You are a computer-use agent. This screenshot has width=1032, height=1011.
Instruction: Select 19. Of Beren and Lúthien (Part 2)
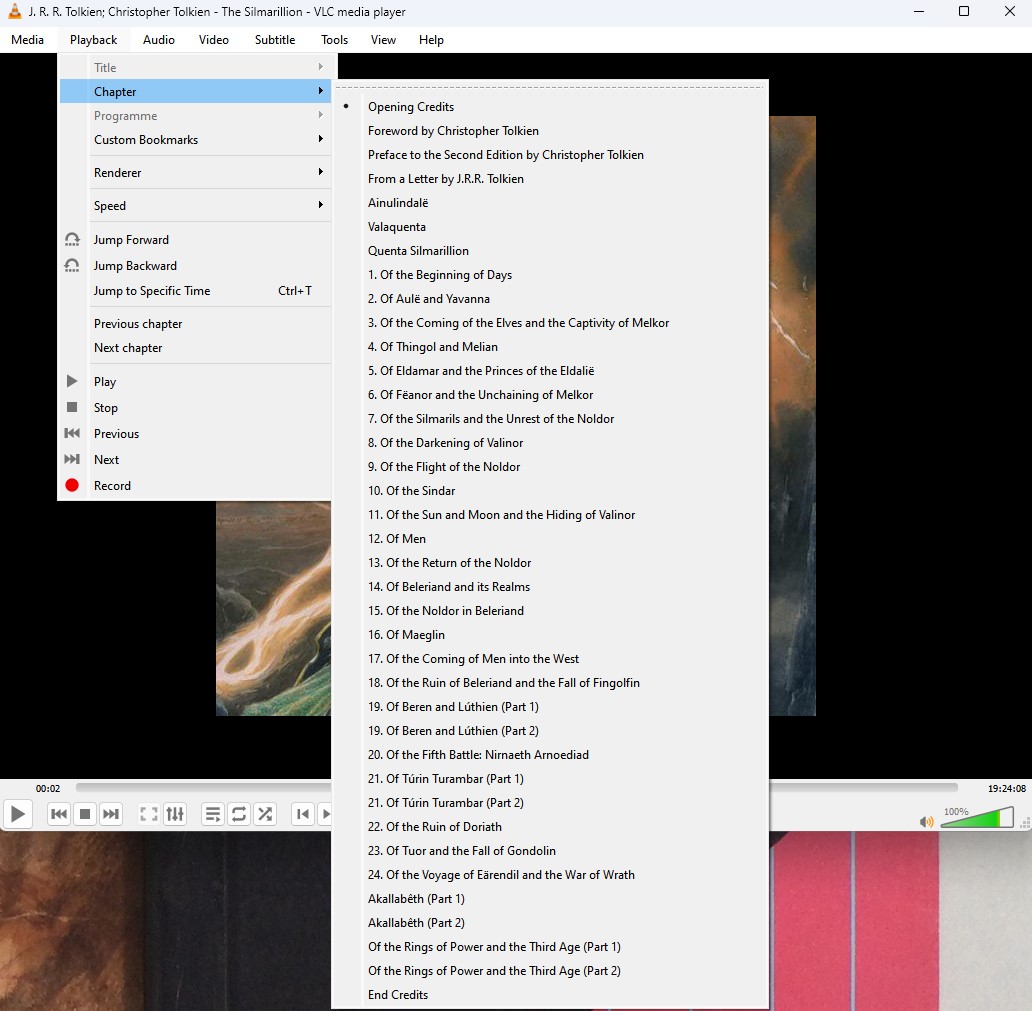tap(550, 731)
